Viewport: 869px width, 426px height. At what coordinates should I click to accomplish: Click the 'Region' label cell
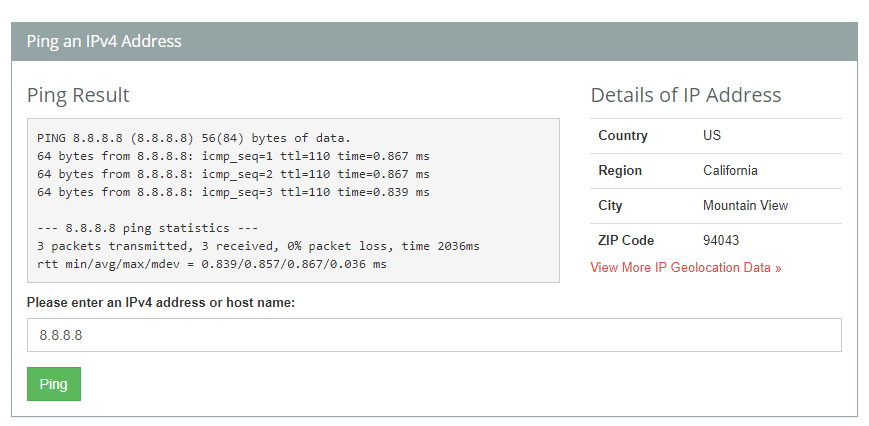coord(620,171)
